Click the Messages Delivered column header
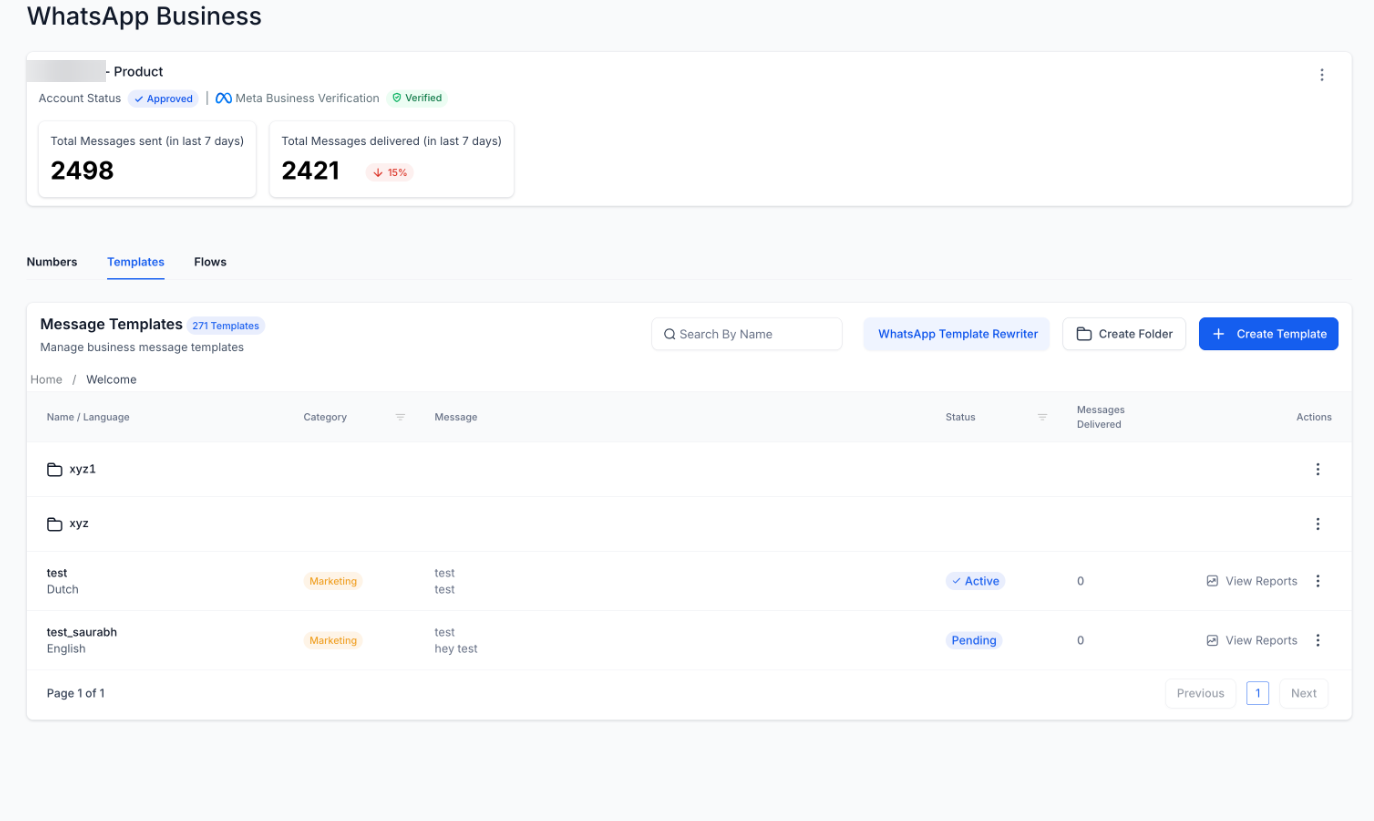 coord(1100,417)
